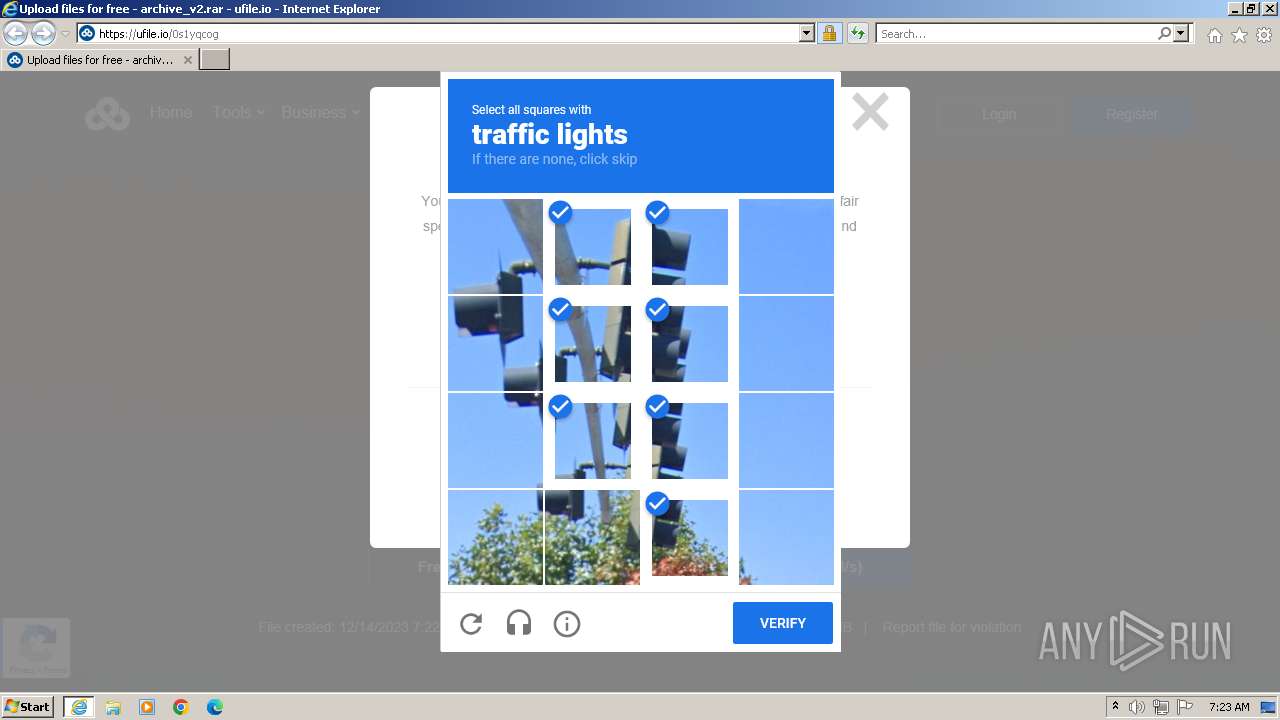
Task: Click the network tray icon
Action: tap(1161, 707)
